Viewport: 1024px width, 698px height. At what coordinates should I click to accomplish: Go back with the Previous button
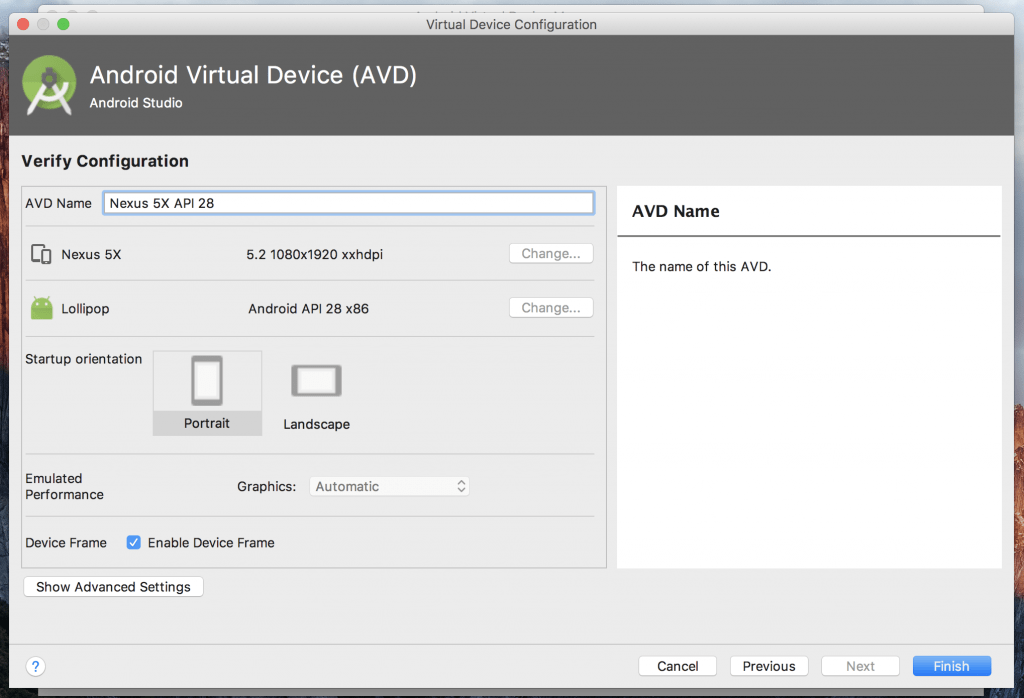(769, 666)
